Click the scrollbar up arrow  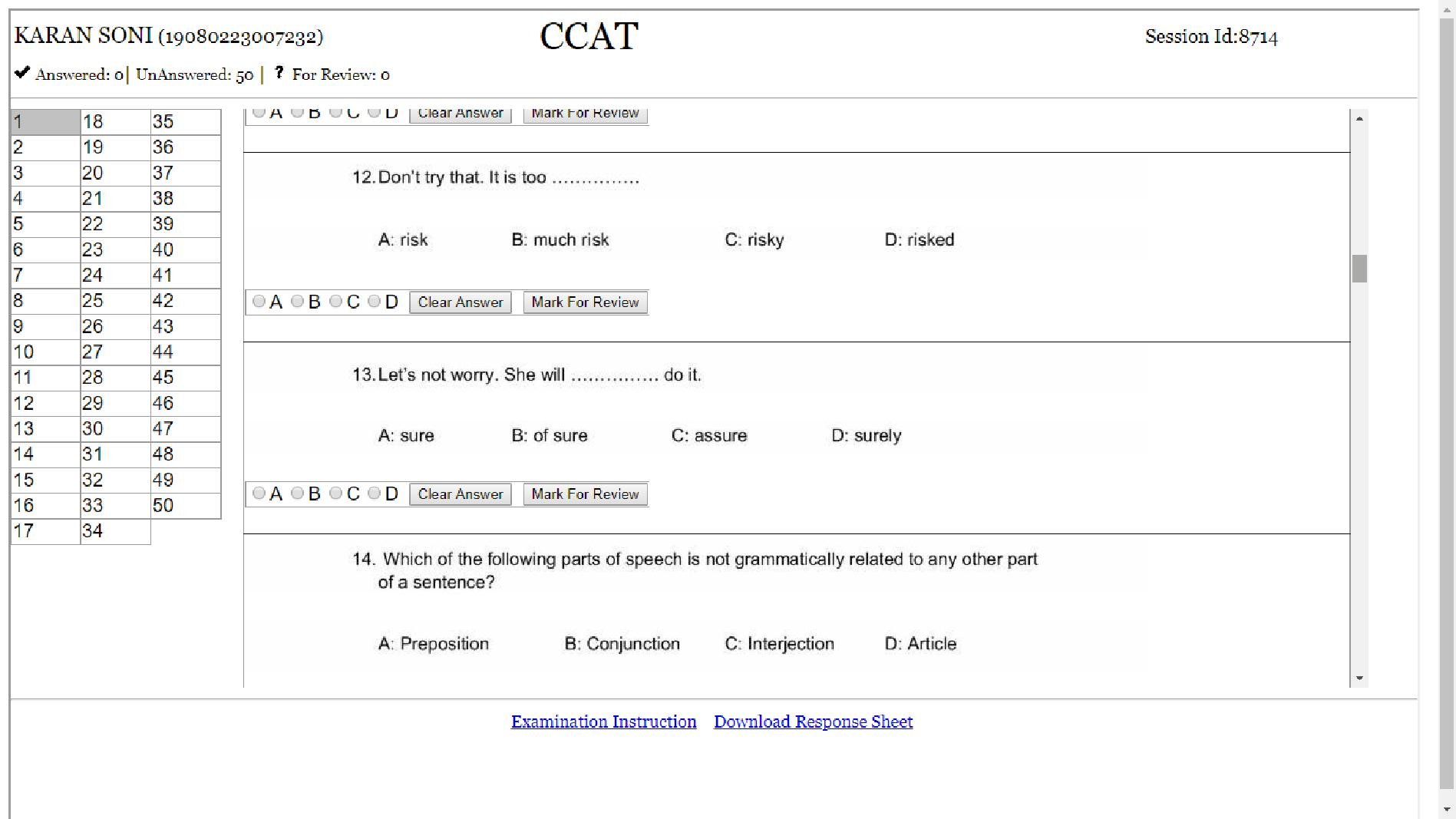coord(1360,117)
